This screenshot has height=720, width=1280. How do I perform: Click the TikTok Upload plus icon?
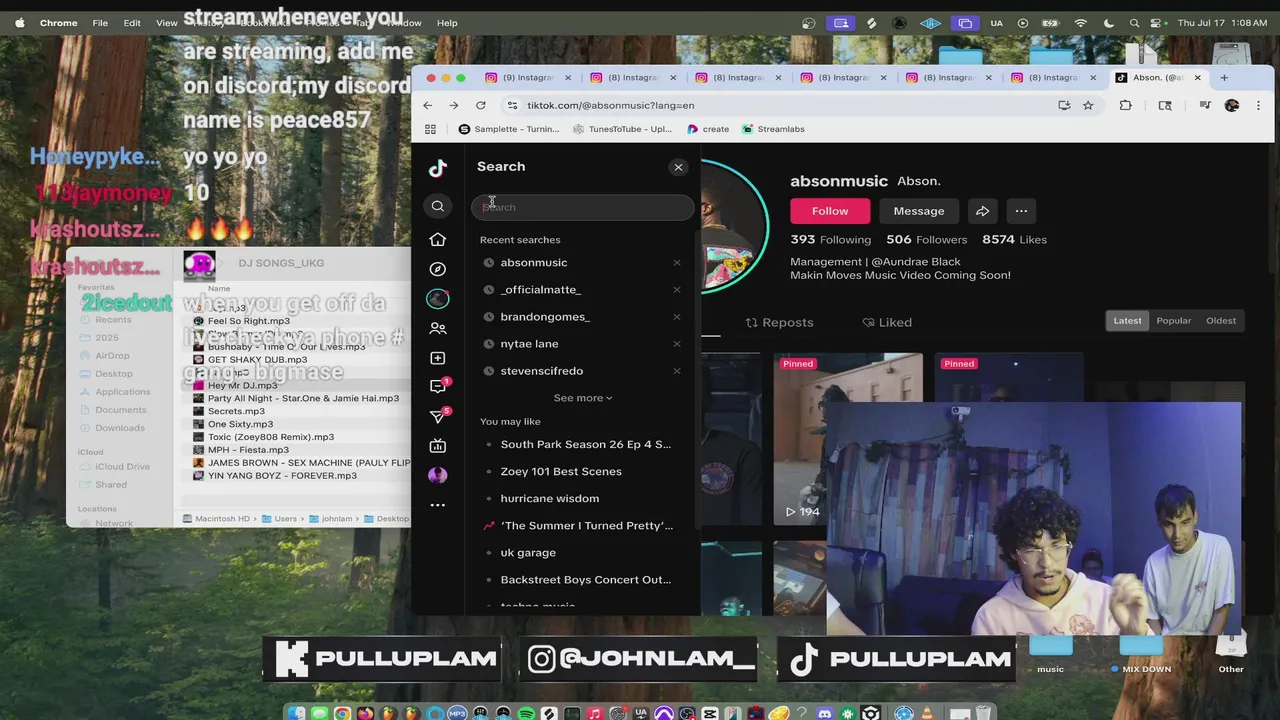click(438, 358)
